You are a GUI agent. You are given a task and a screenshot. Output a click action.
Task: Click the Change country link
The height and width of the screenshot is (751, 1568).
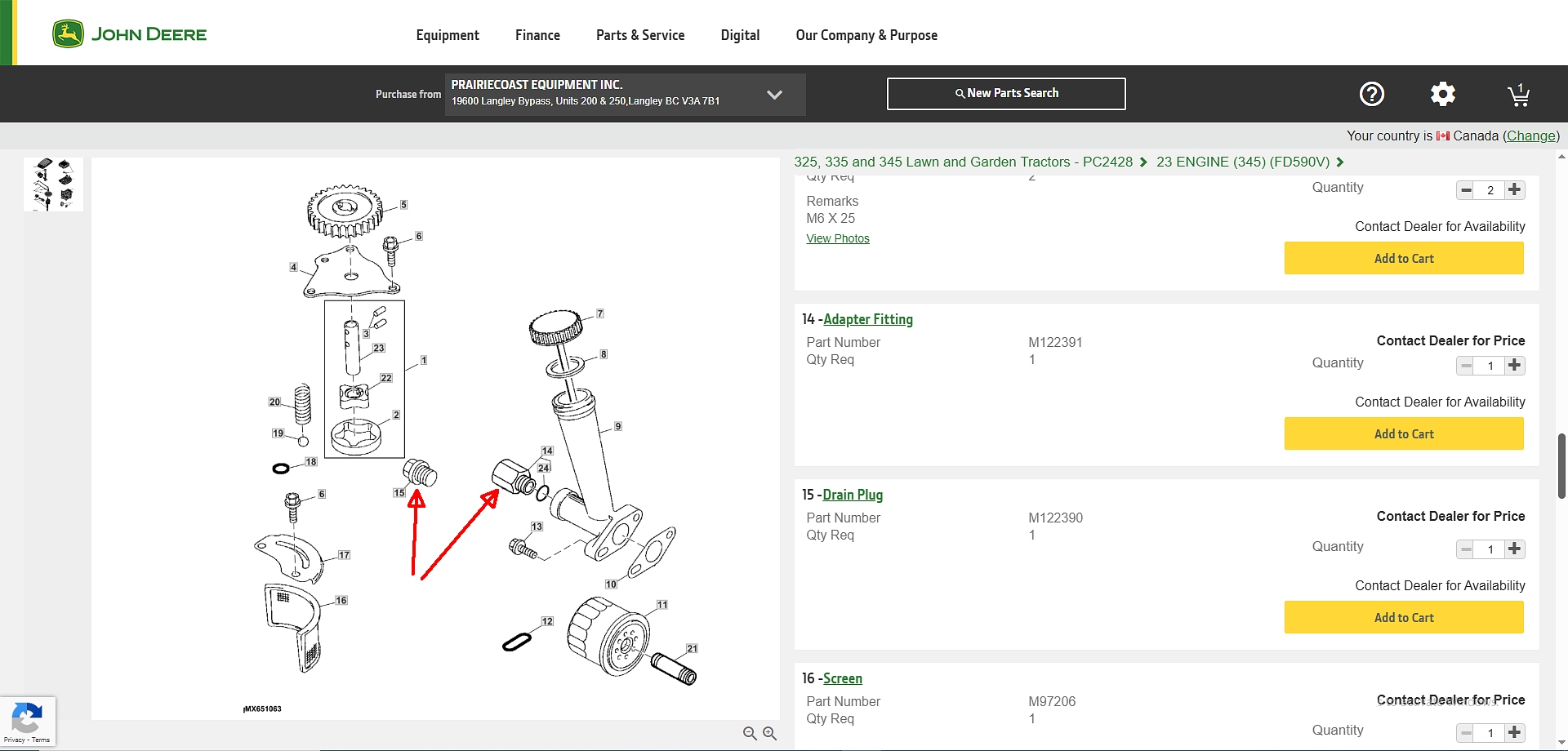(x=1531, y=136)
